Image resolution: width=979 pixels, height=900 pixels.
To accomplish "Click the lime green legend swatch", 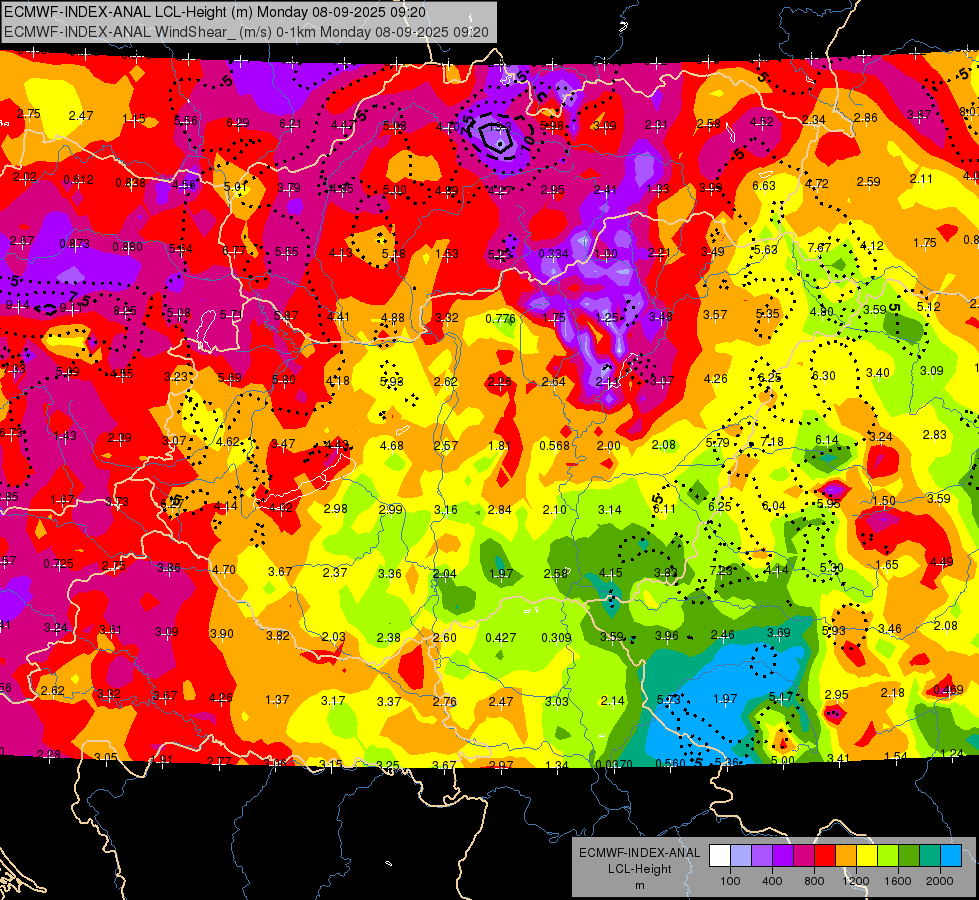I will [888, 856].
